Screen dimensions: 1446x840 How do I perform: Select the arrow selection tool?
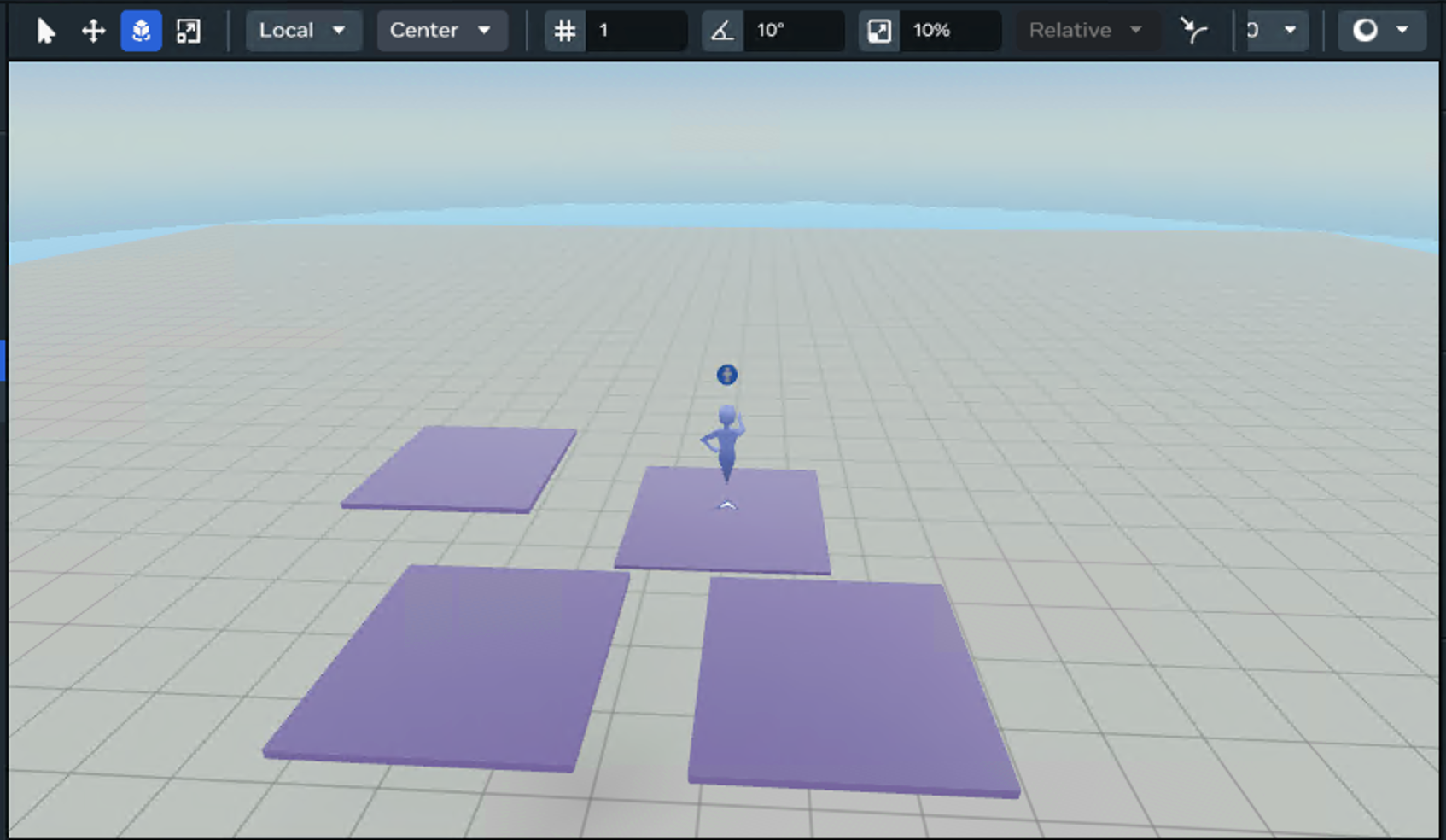pyautogui.click(x=45, y=31)
